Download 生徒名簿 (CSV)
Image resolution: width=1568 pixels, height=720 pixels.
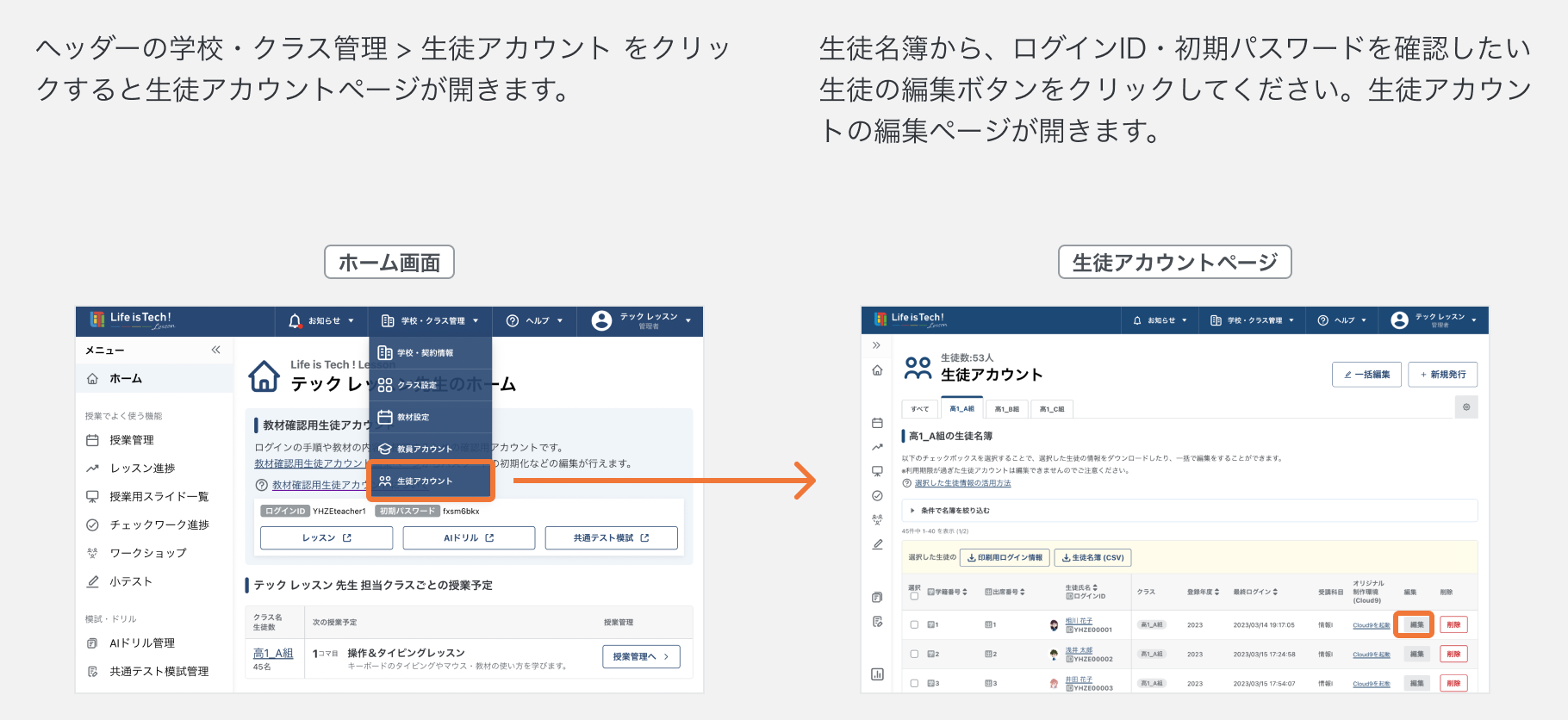(1092, 558)
